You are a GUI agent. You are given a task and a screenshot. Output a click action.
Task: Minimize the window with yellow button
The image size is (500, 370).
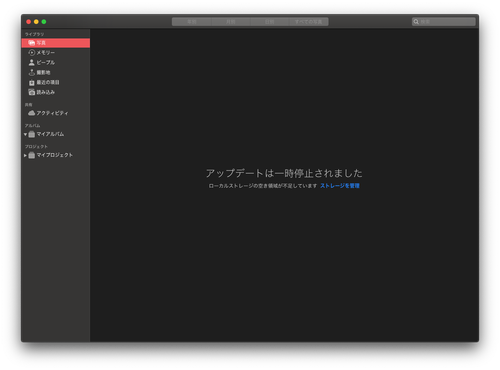pyautogui.click(x=36, y=22)
